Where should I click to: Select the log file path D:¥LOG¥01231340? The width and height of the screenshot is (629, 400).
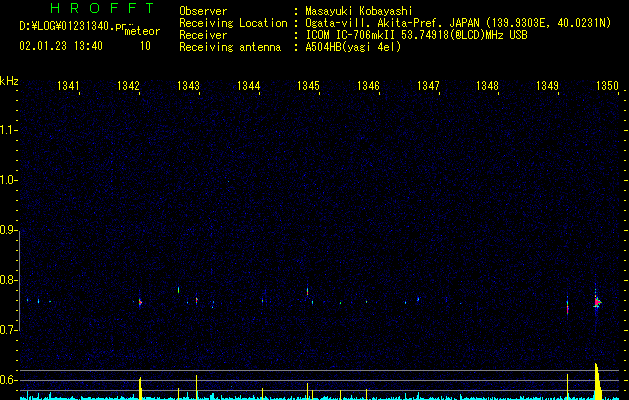point(67,26)
